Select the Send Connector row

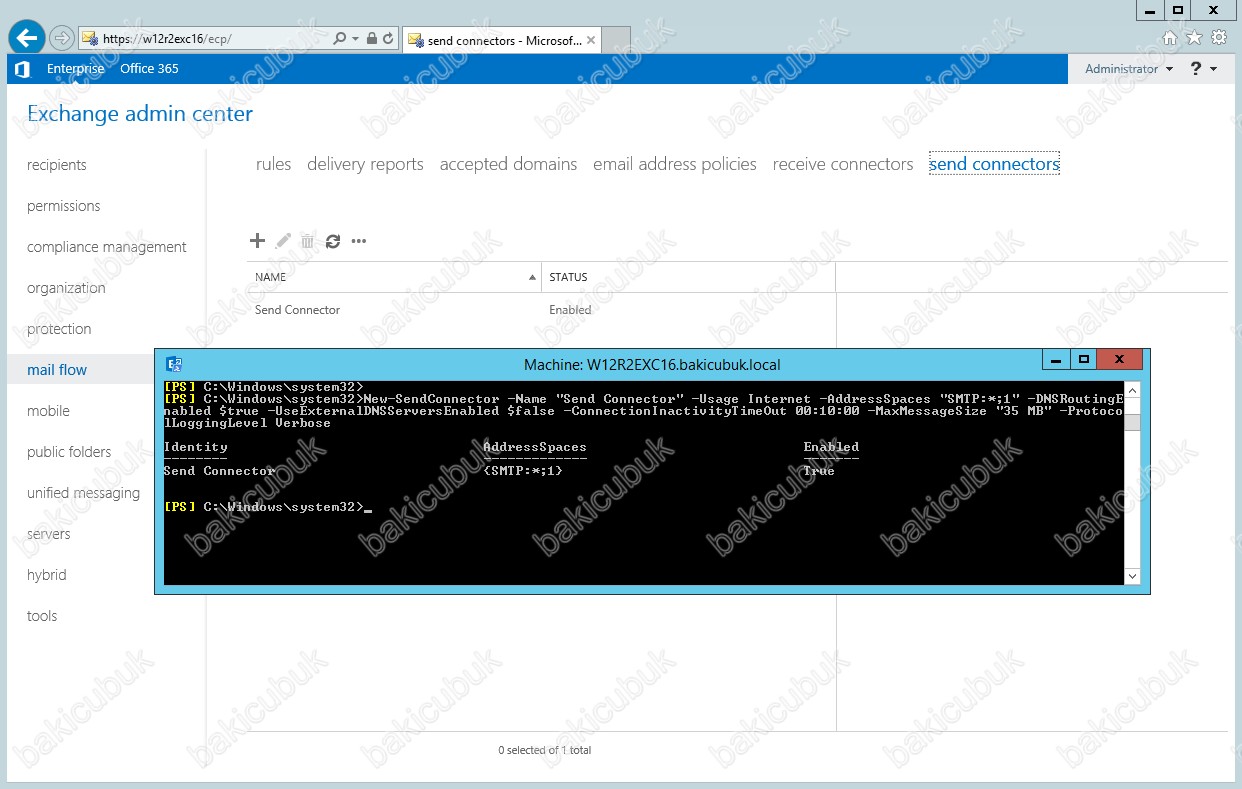541,310
